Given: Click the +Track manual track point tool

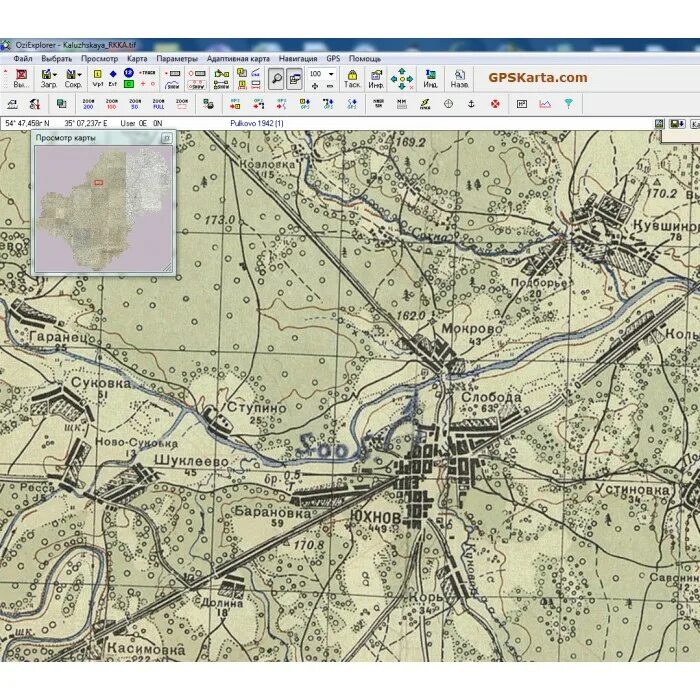Looking at the screenshot, I should 147,73.
